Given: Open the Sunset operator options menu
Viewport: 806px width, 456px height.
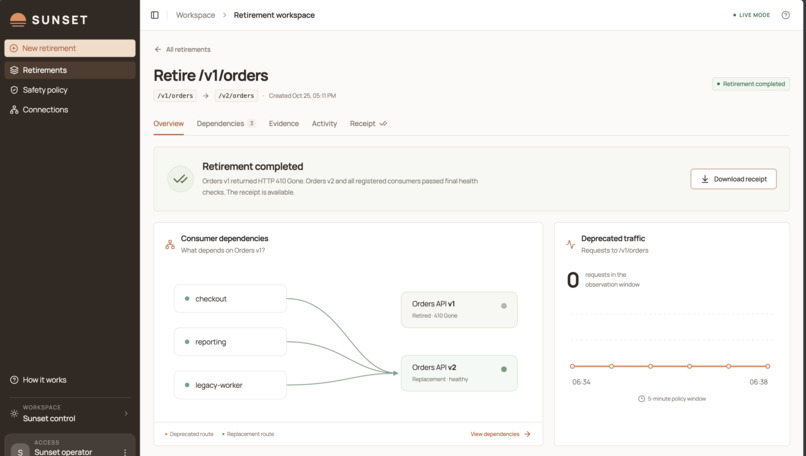Looking at the screenshot, I should [x=125, y=452].
